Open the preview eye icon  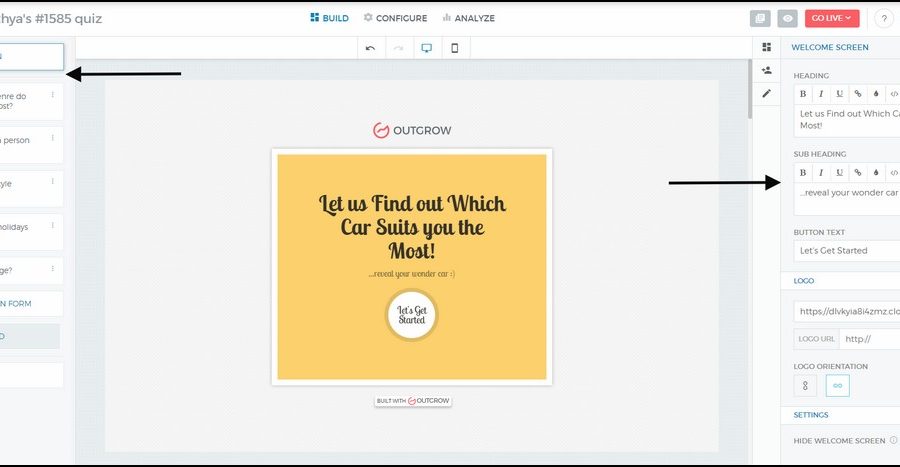click(788, 18)
